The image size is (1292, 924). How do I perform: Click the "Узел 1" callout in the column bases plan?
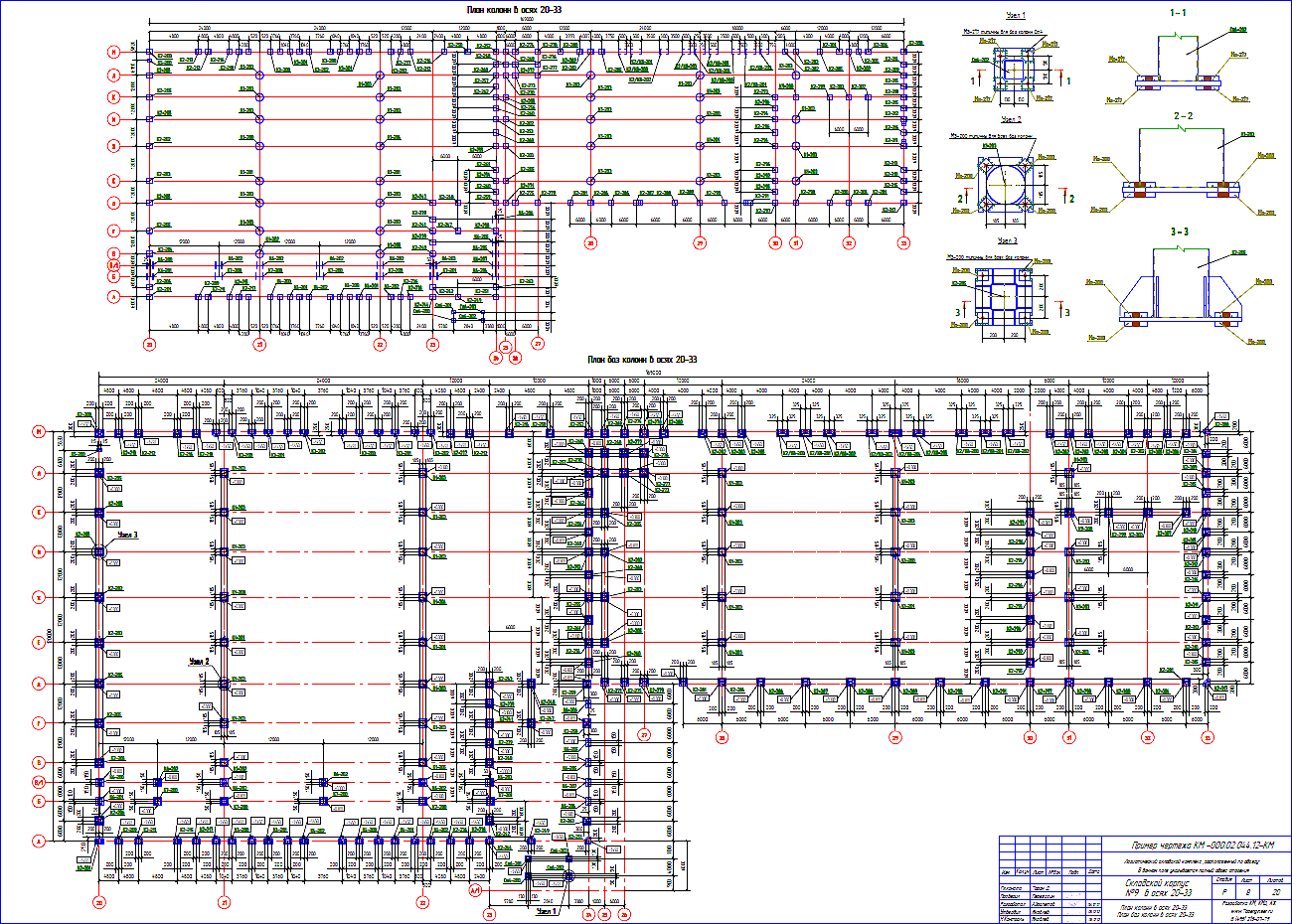[x=546, y=910]
